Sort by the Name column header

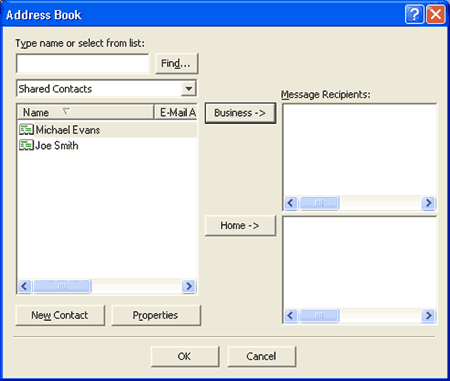[x=85, y=112]
